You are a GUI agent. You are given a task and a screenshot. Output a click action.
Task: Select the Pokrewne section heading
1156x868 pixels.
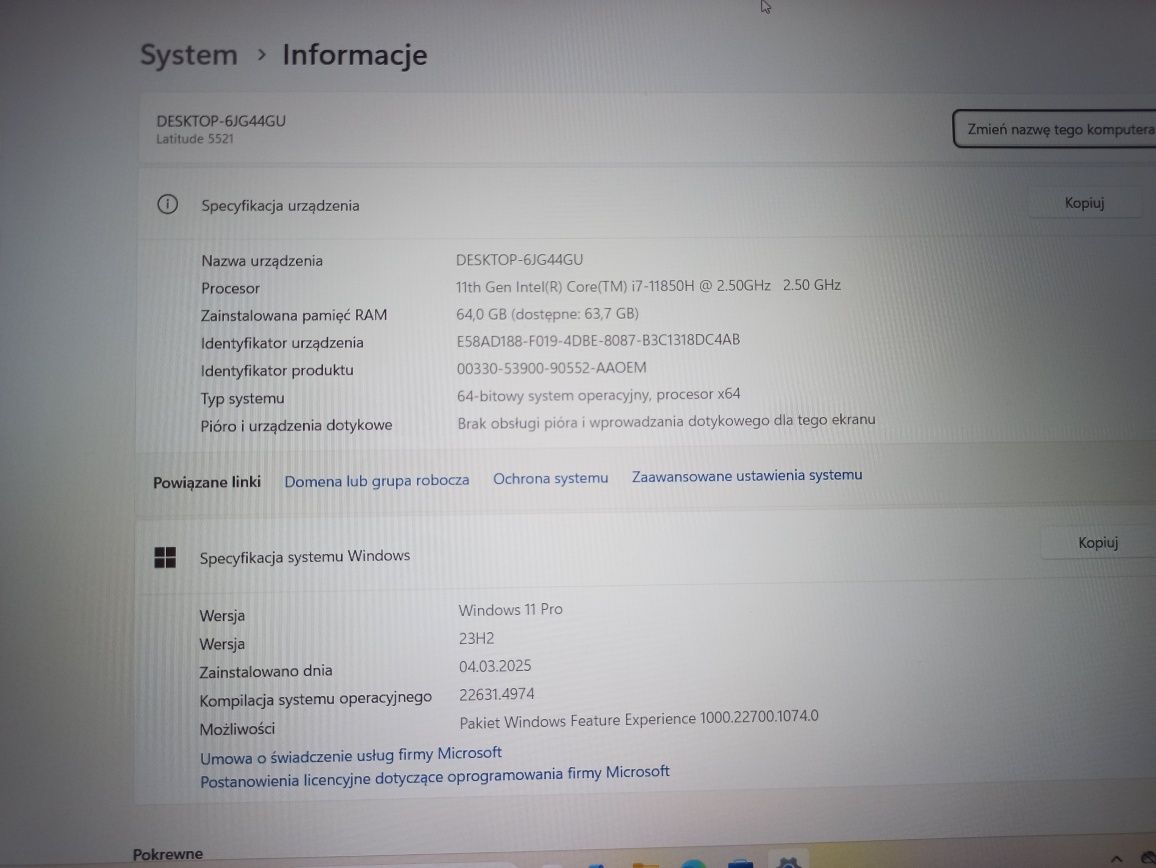(167, 854)
